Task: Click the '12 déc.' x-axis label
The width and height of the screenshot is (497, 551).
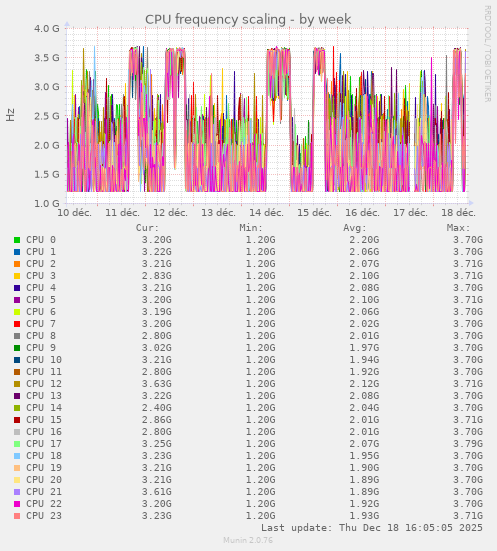Action: [170, 213]
